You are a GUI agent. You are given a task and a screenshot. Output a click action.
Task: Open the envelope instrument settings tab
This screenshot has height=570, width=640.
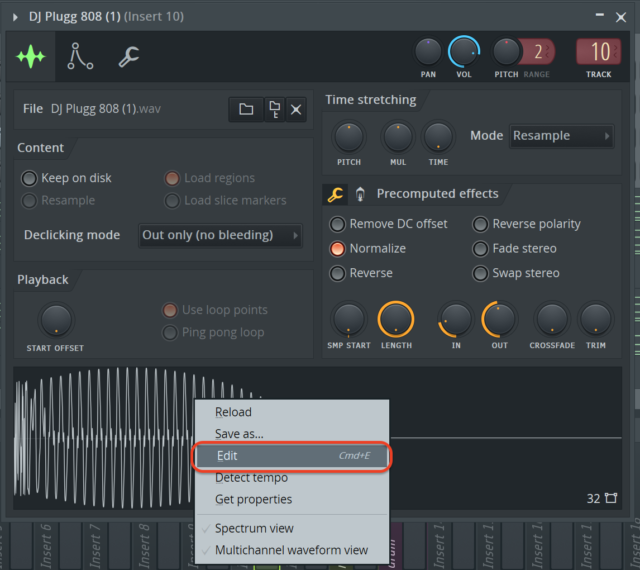80,57
